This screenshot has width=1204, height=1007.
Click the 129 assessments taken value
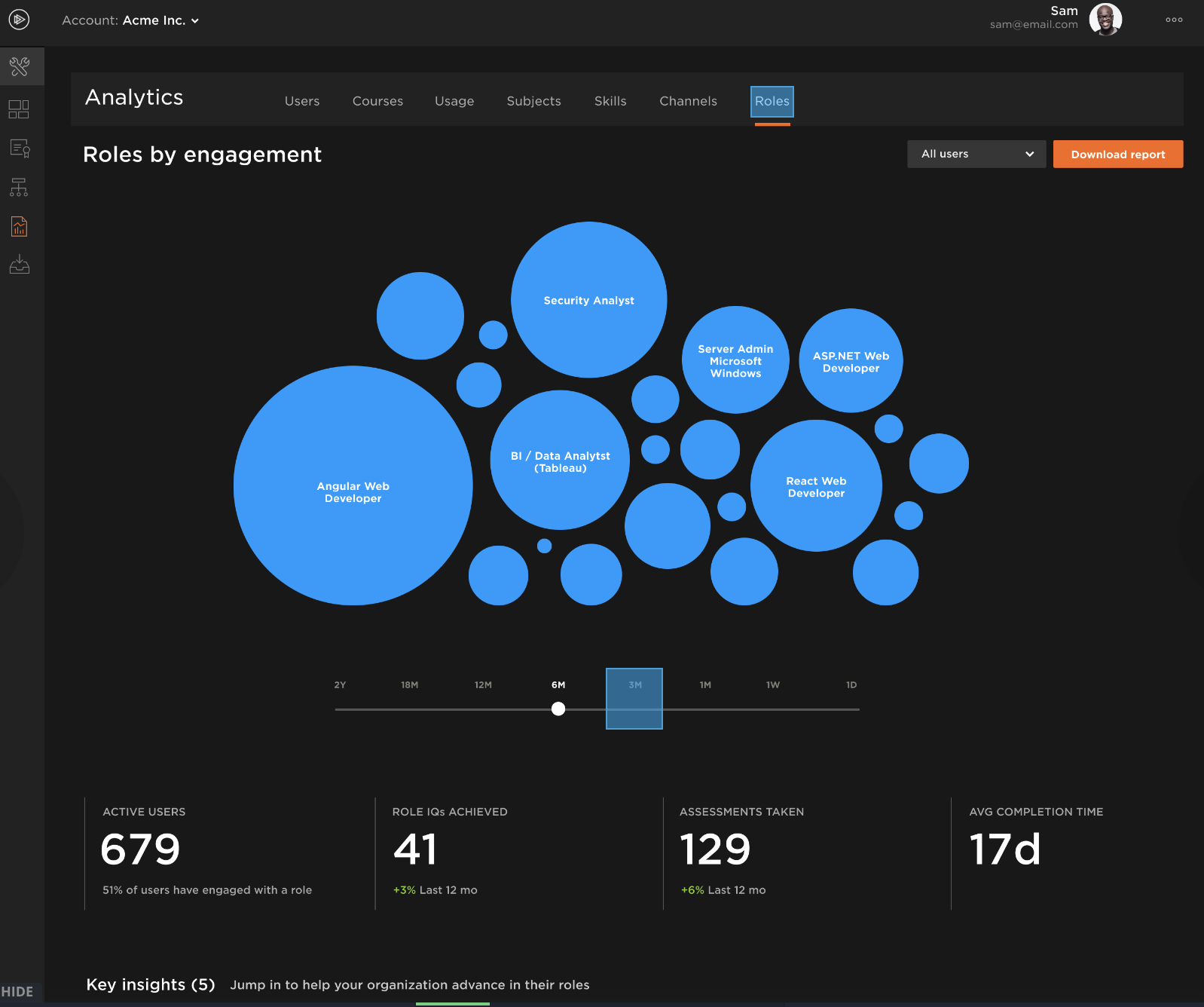[x=715, y=849]
